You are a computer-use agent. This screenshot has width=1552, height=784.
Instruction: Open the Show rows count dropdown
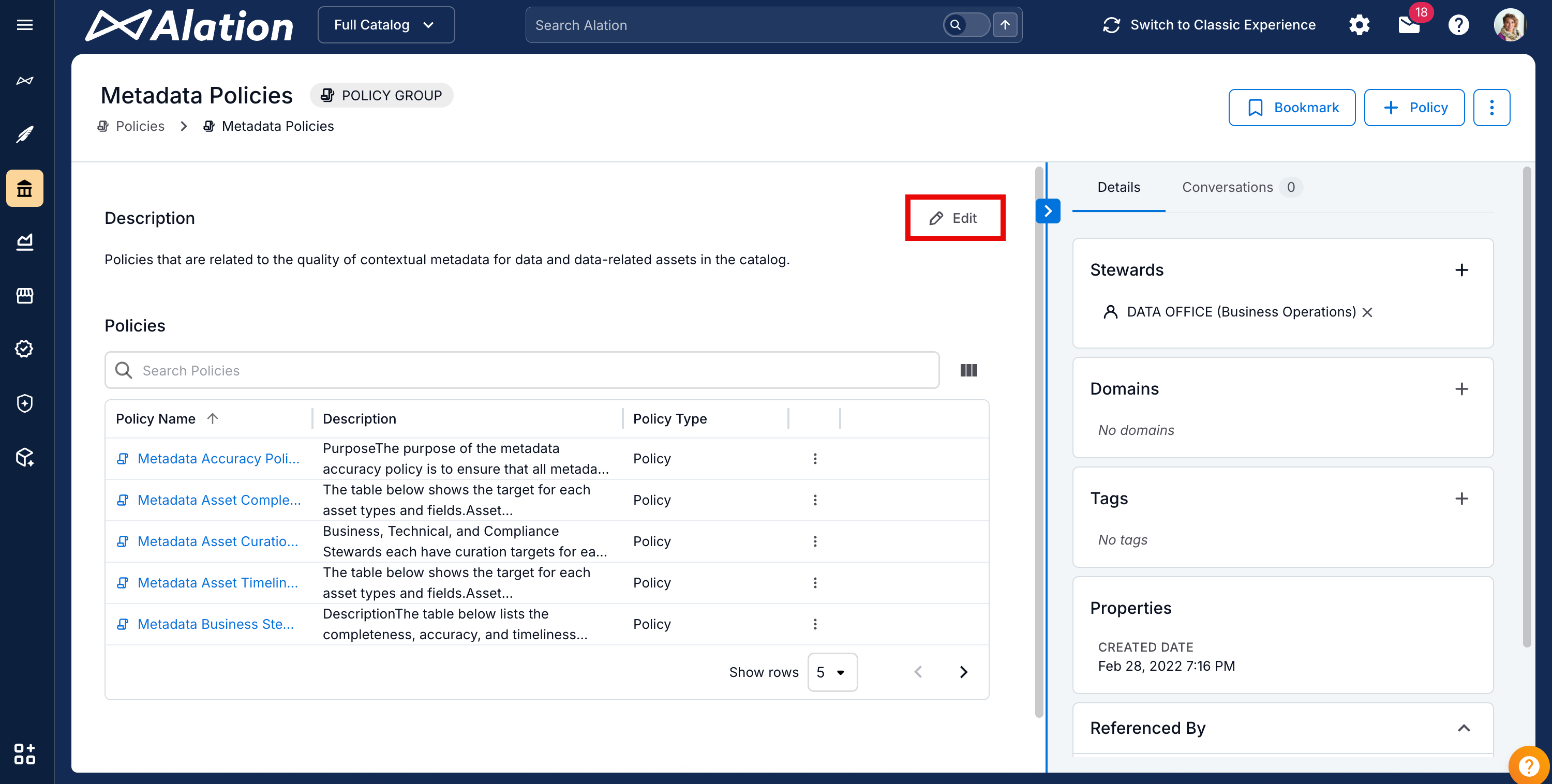coord(831,671)
